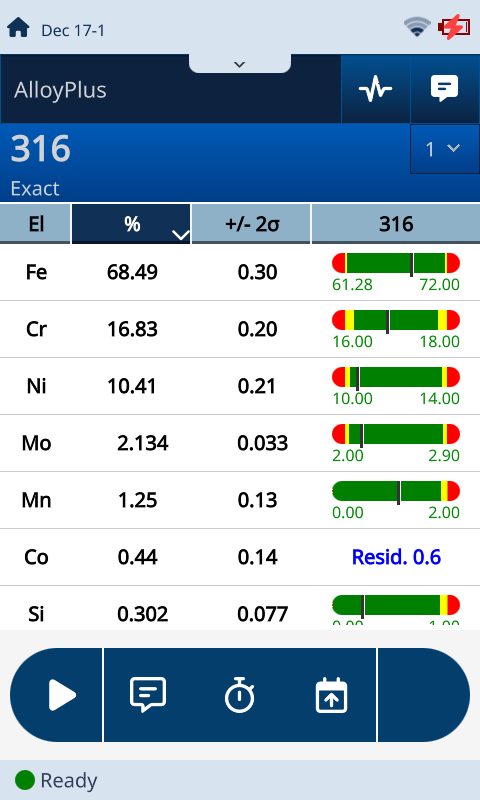Open the spectrum waveform view
Image resolution: width=480 pixels, height=800 pixels.
pos(375,89)
